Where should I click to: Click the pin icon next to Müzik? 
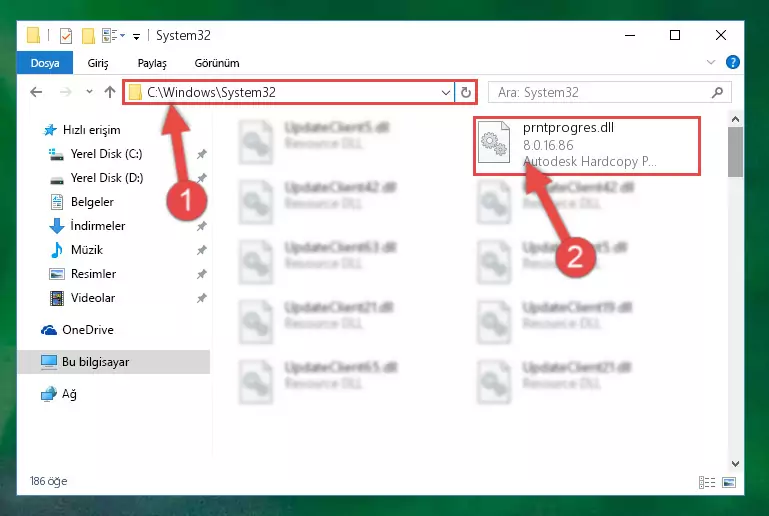point(201,250)
